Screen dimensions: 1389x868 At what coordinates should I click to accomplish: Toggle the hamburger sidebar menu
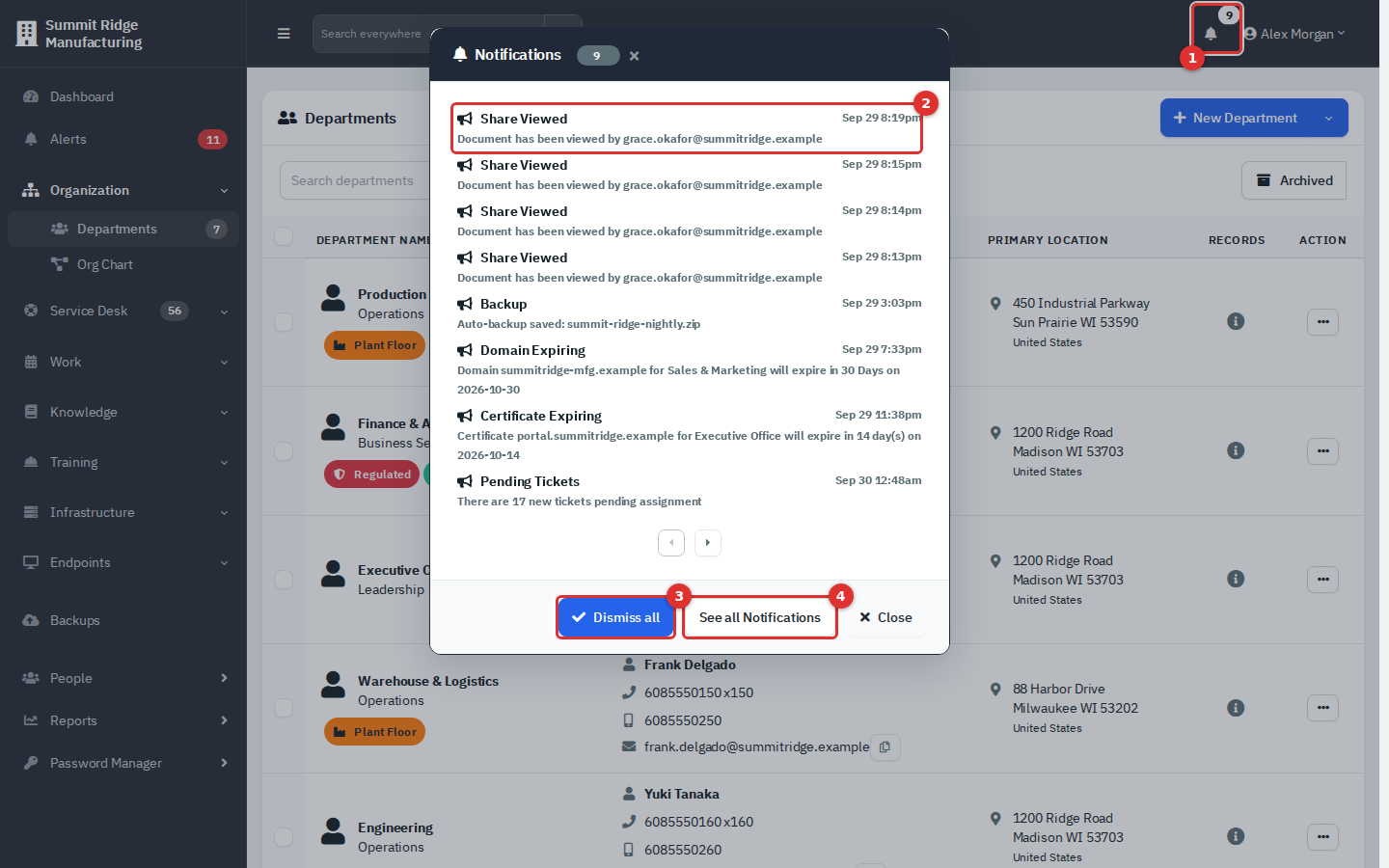click(x=284, y=34)
